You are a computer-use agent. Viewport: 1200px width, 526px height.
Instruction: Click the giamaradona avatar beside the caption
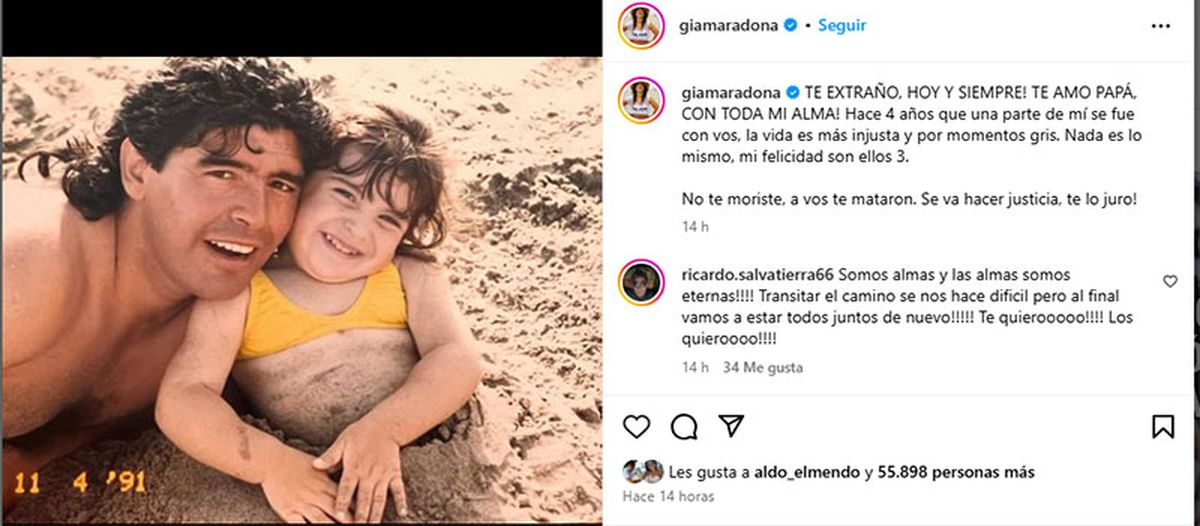[x=641, y=101]
